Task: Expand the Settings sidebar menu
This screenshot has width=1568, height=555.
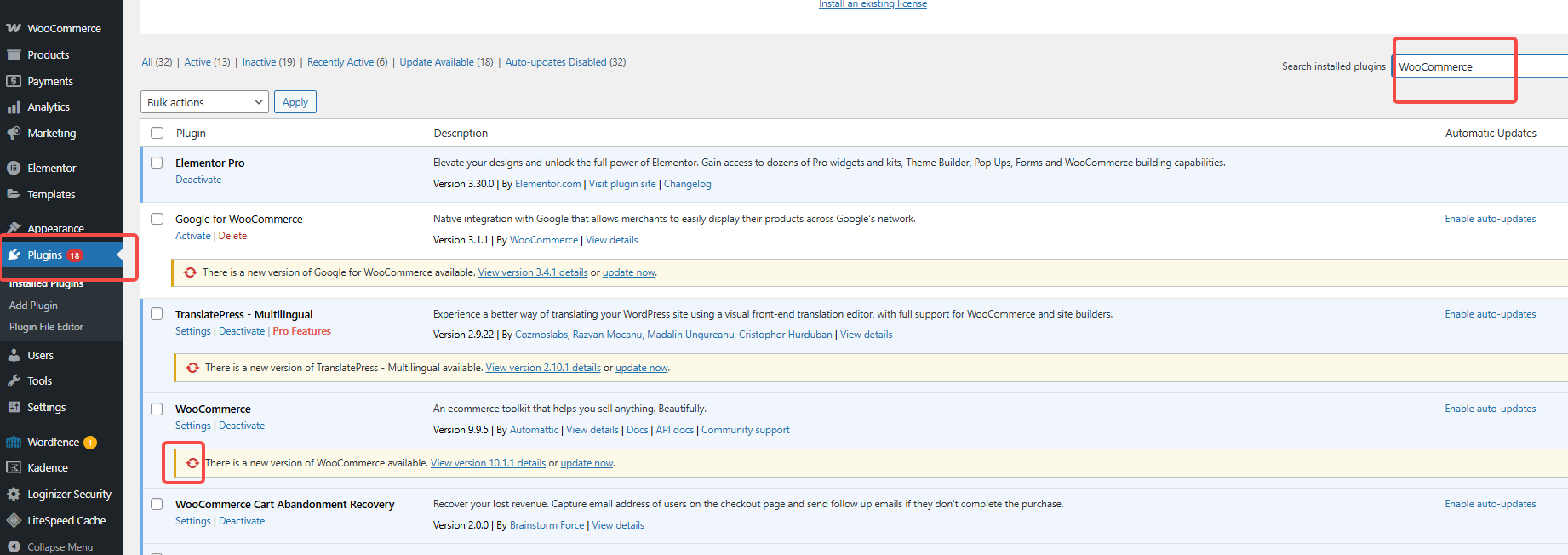Action: (x=46, y=408)
